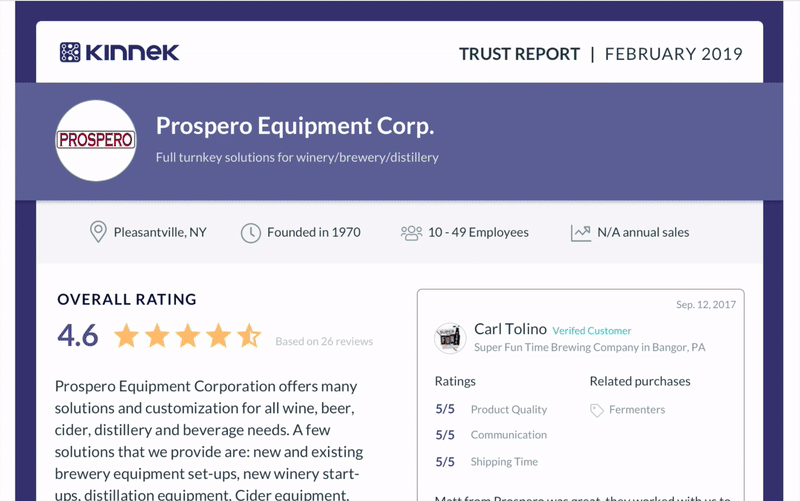Click the Kinnek wordmark text

[x=132, y=52]
